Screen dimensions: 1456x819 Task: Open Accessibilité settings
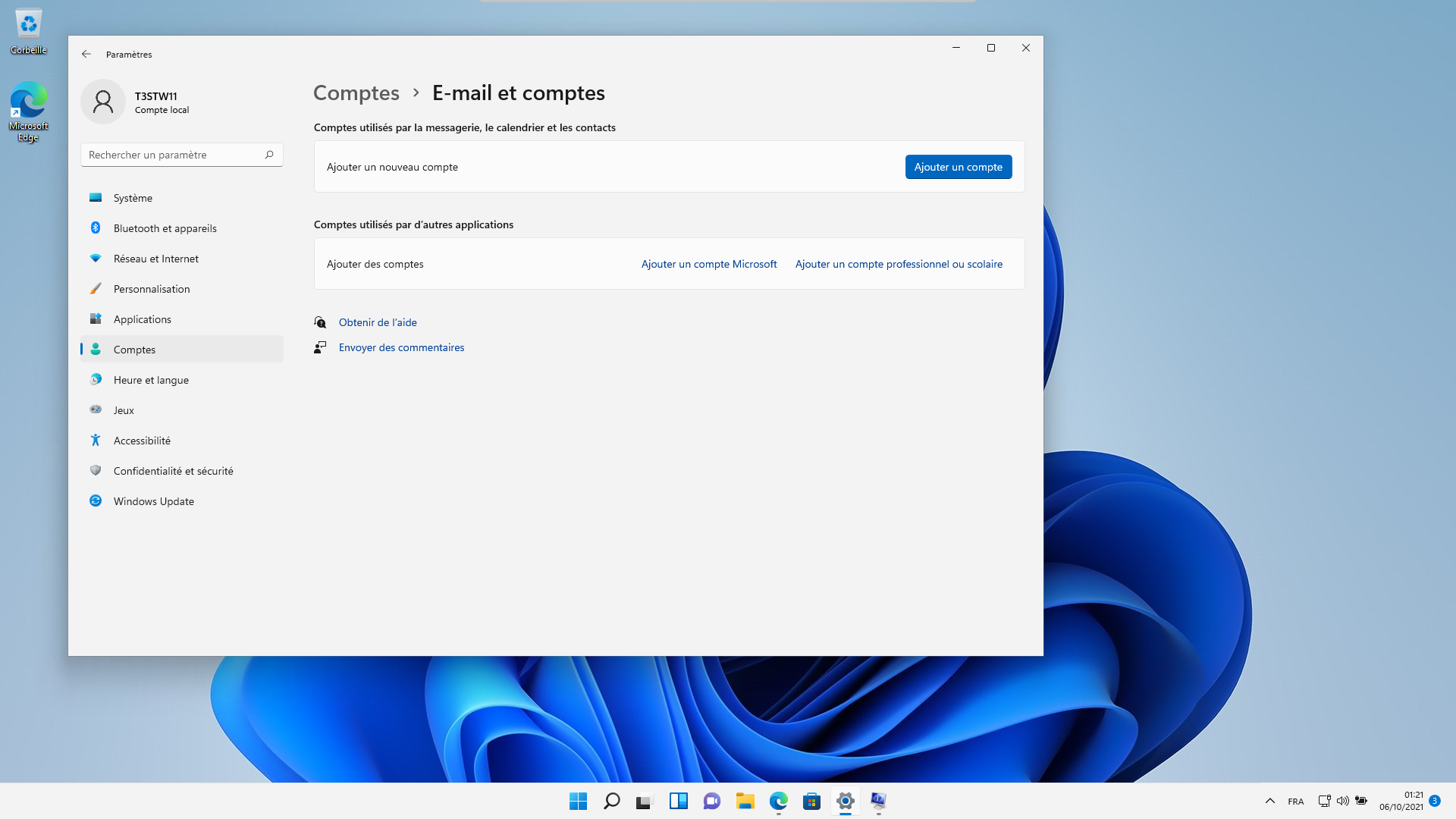(x=142, y=441)
